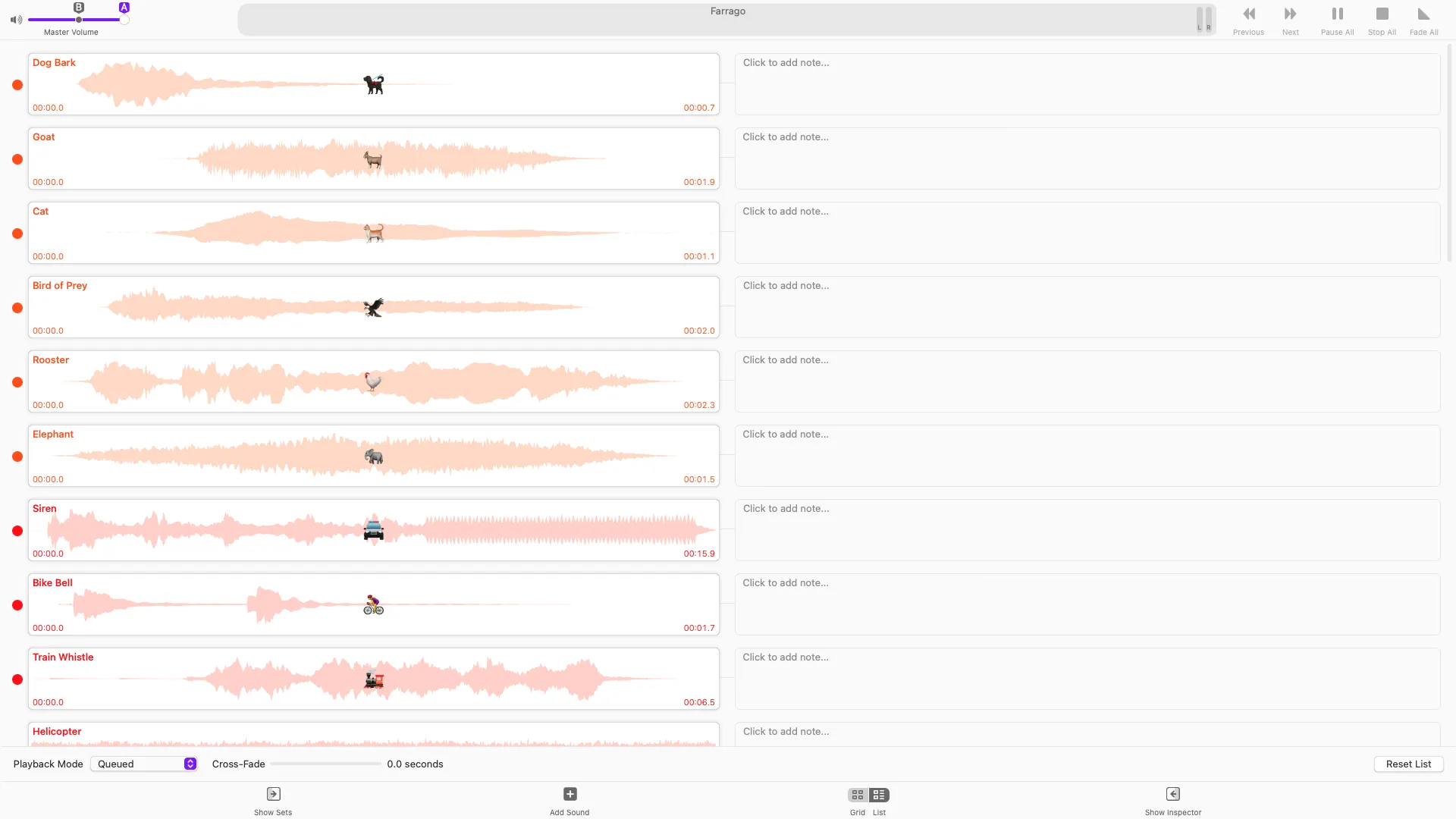This screenshot has height=819, width=1456.
Task: Toggle the red dot beside Rooster
Action: [17, 382]
